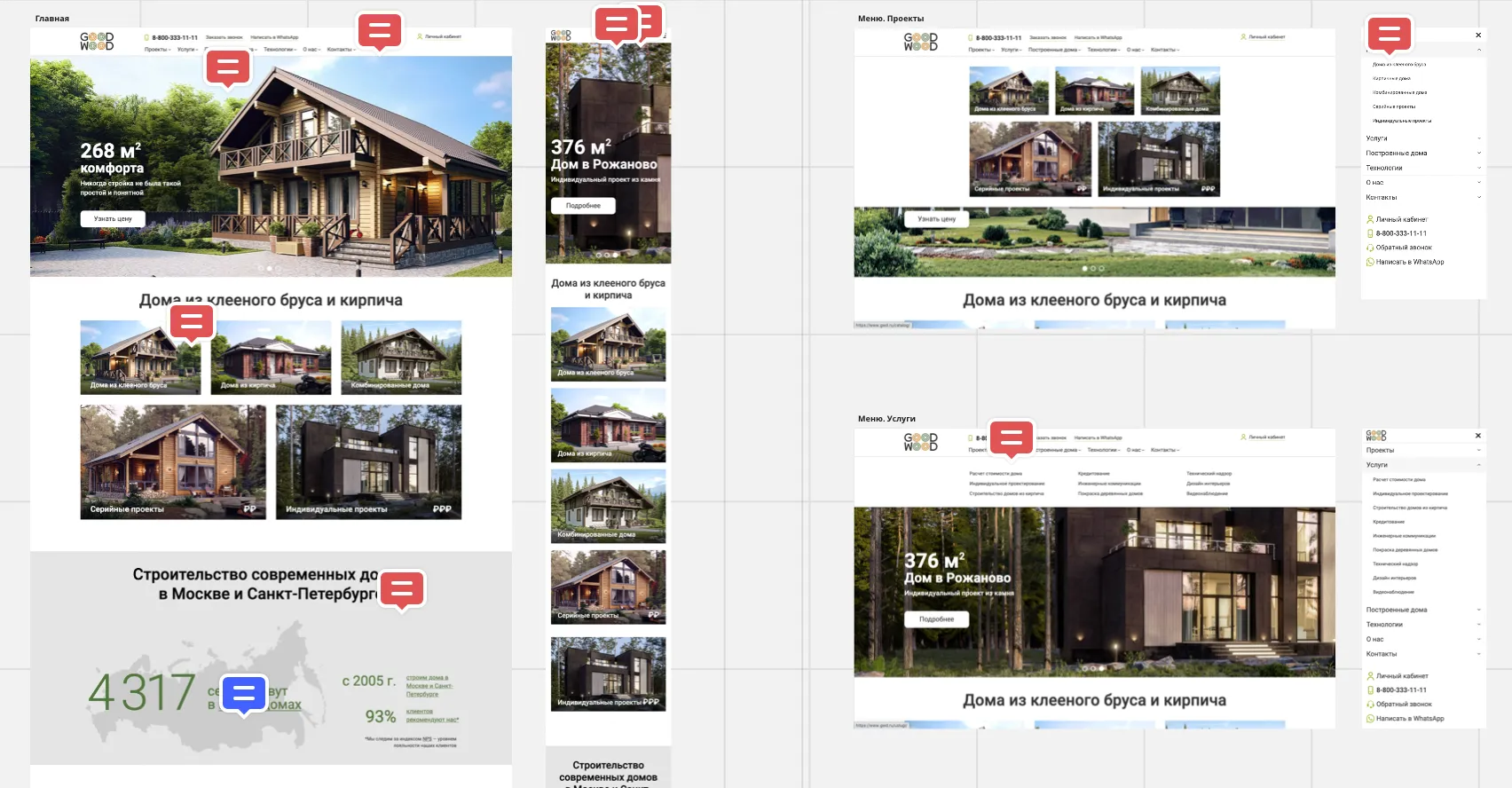1512x788 pixels.
Task: Click the X close icon in Меню. Проекты mobile menu
Action: (x=1478, y=35)
